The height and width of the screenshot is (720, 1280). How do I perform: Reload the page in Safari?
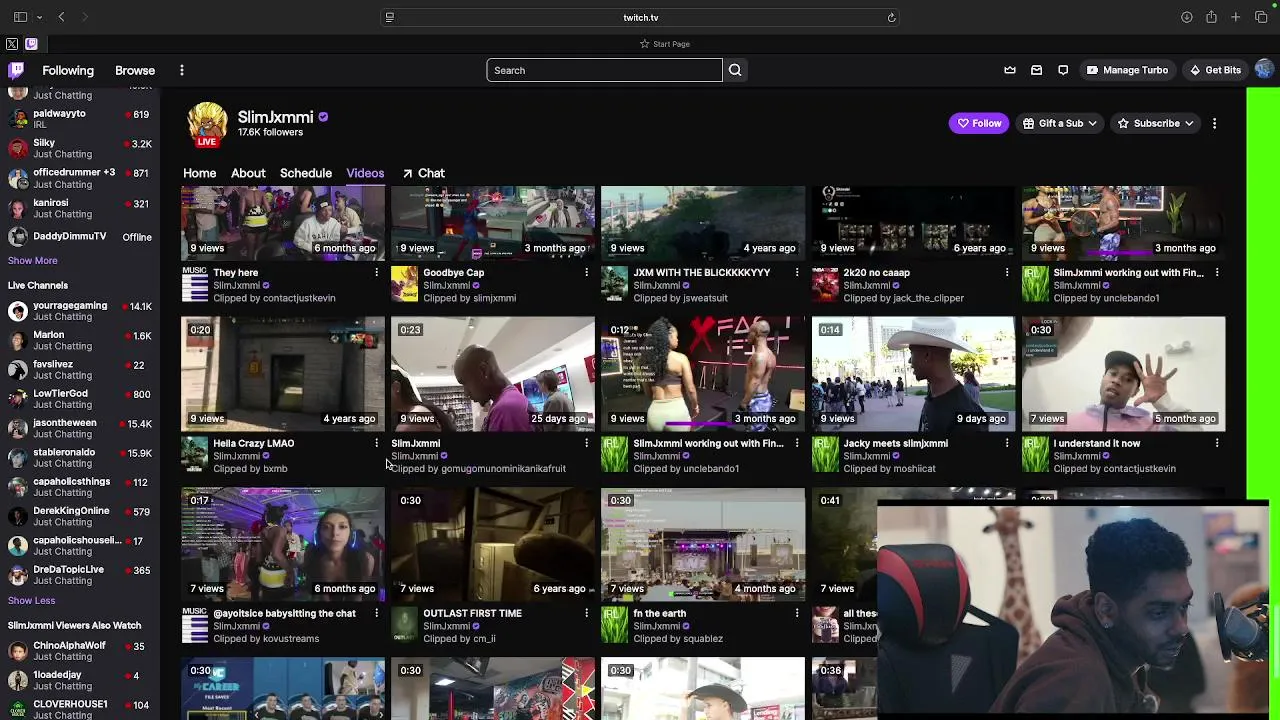(x=891, y=17)
